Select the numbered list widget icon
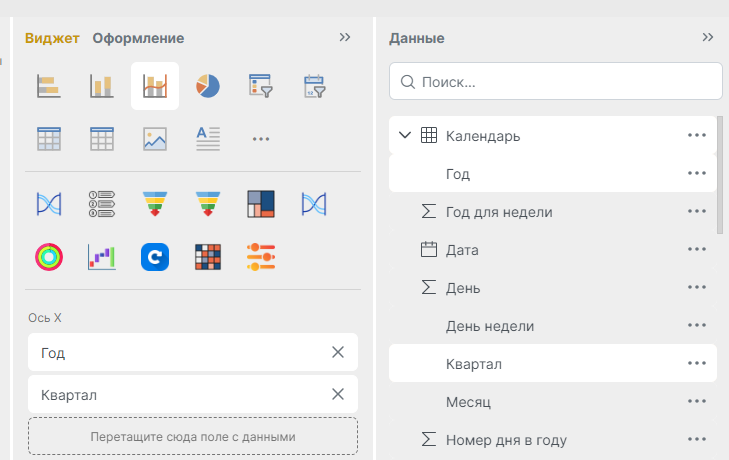 point(102,204)
